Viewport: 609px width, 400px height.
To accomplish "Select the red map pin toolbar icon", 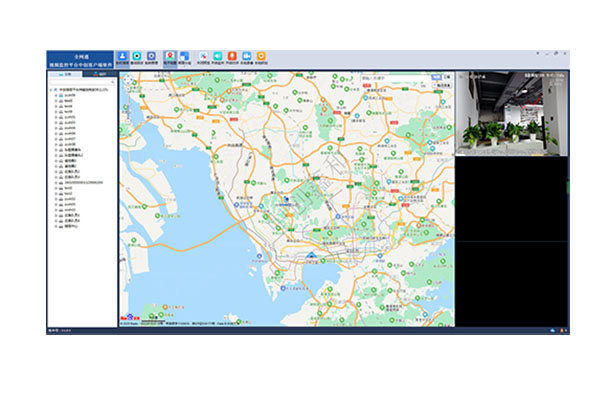I will pos(169,56).
